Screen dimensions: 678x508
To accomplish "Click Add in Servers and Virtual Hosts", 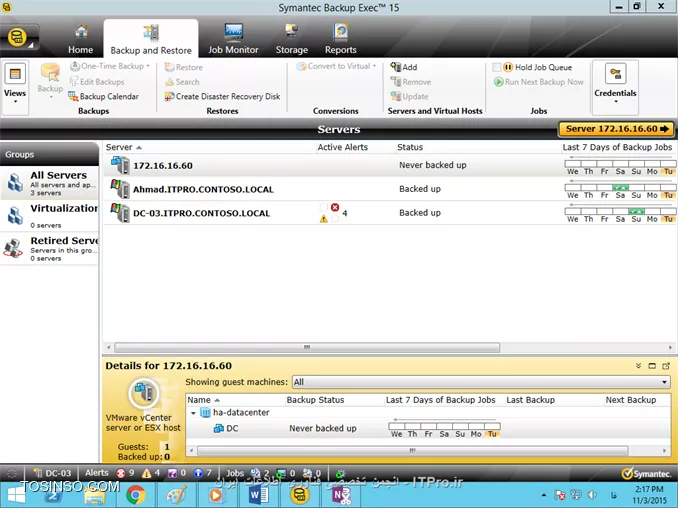I will pos(404,67).
